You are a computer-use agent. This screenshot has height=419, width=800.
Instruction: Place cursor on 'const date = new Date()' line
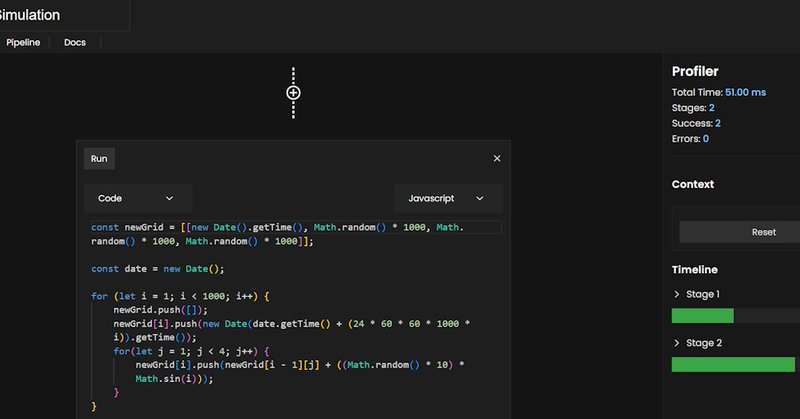coord(158,269)
